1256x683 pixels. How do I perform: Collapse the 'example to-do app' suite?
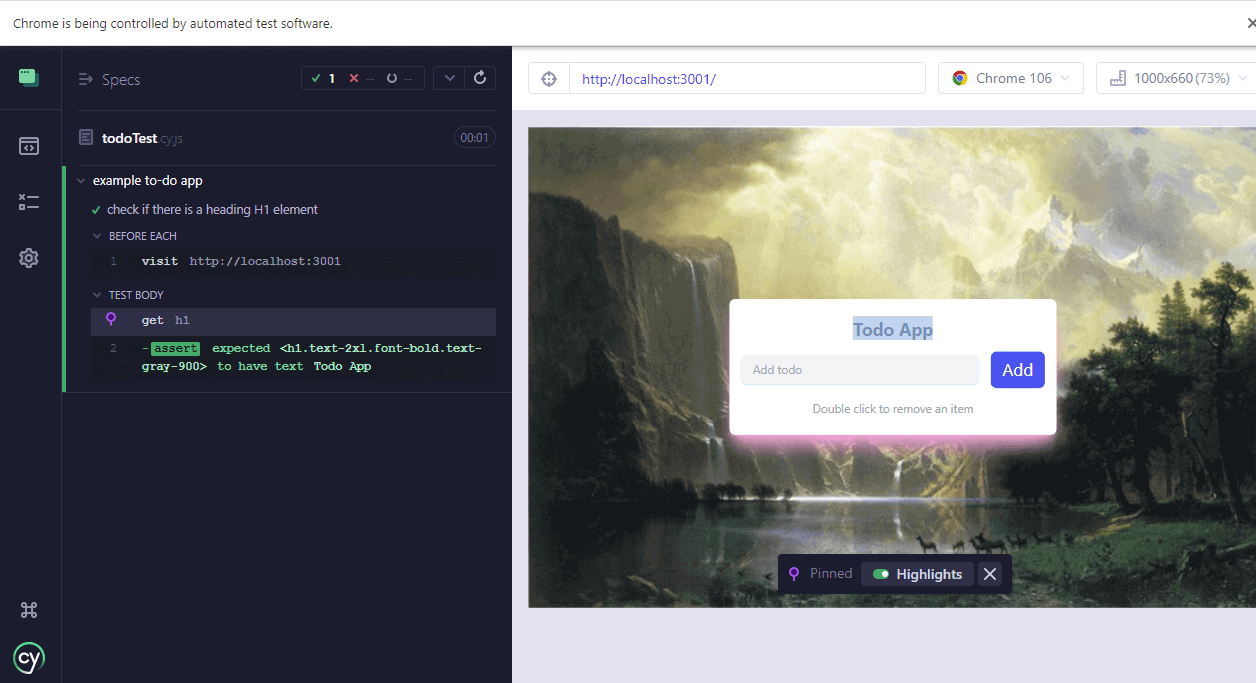click(x=81, y=181)
